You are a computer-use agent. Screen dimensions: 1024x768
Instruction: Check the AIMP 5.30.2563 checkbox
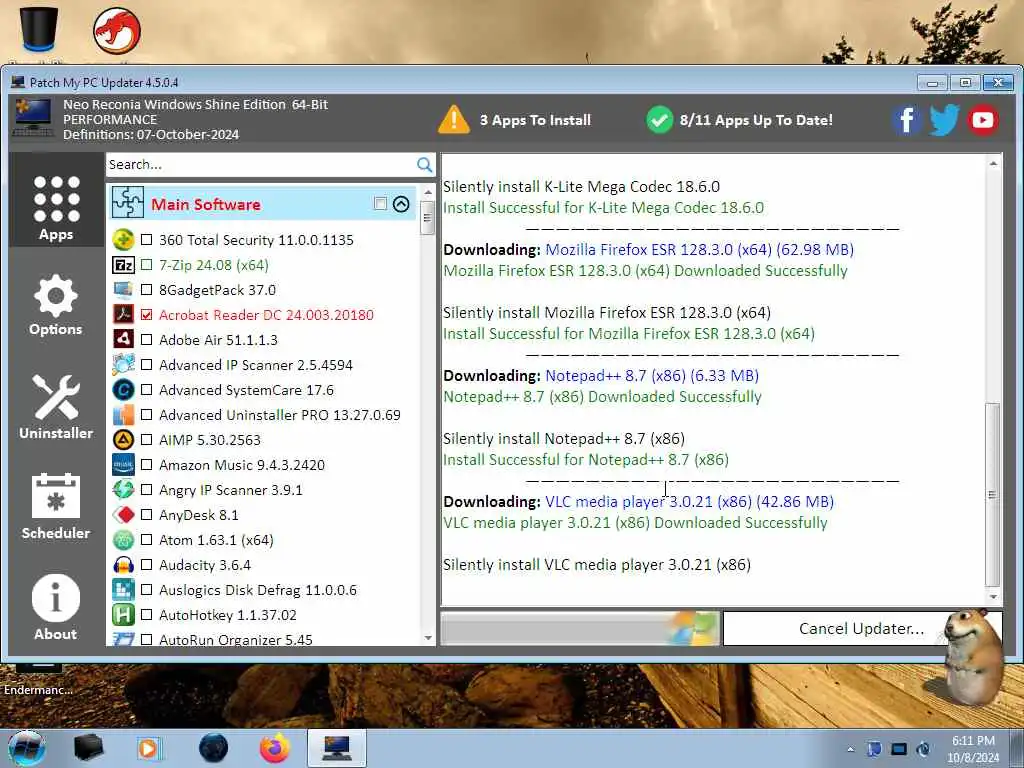[146, 440]
